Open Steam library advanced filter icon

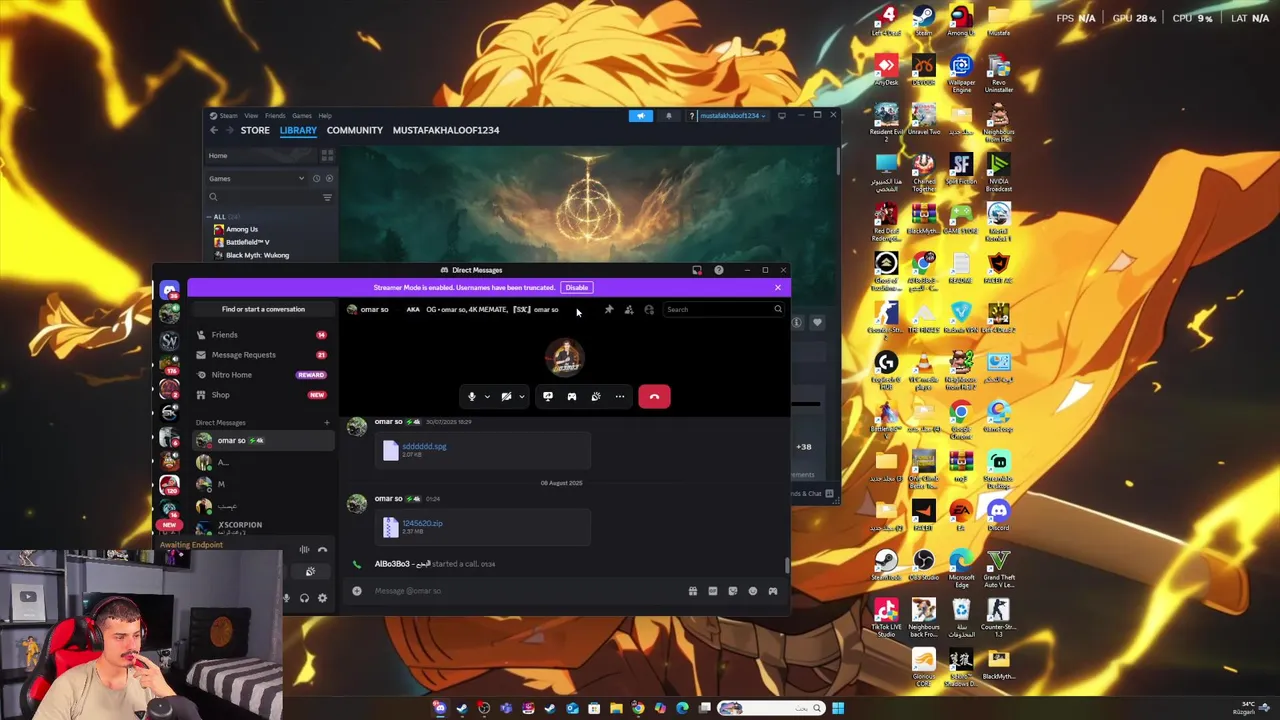[x=327, y=198]
